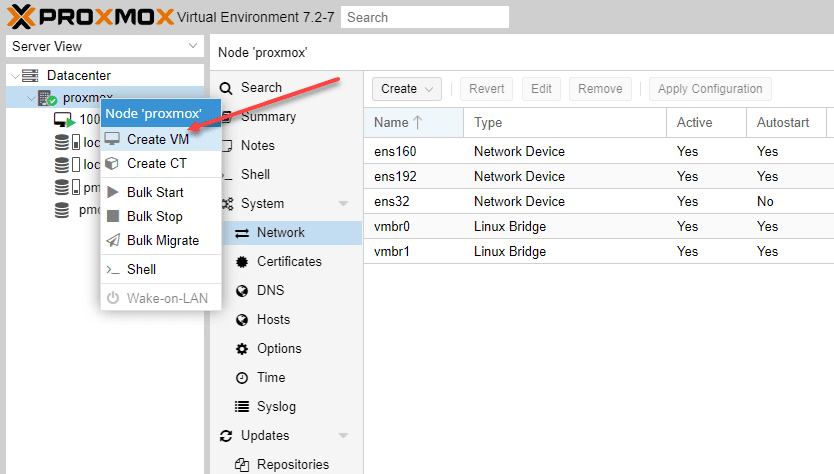Open the Create network dropdown button

(407, 89)
